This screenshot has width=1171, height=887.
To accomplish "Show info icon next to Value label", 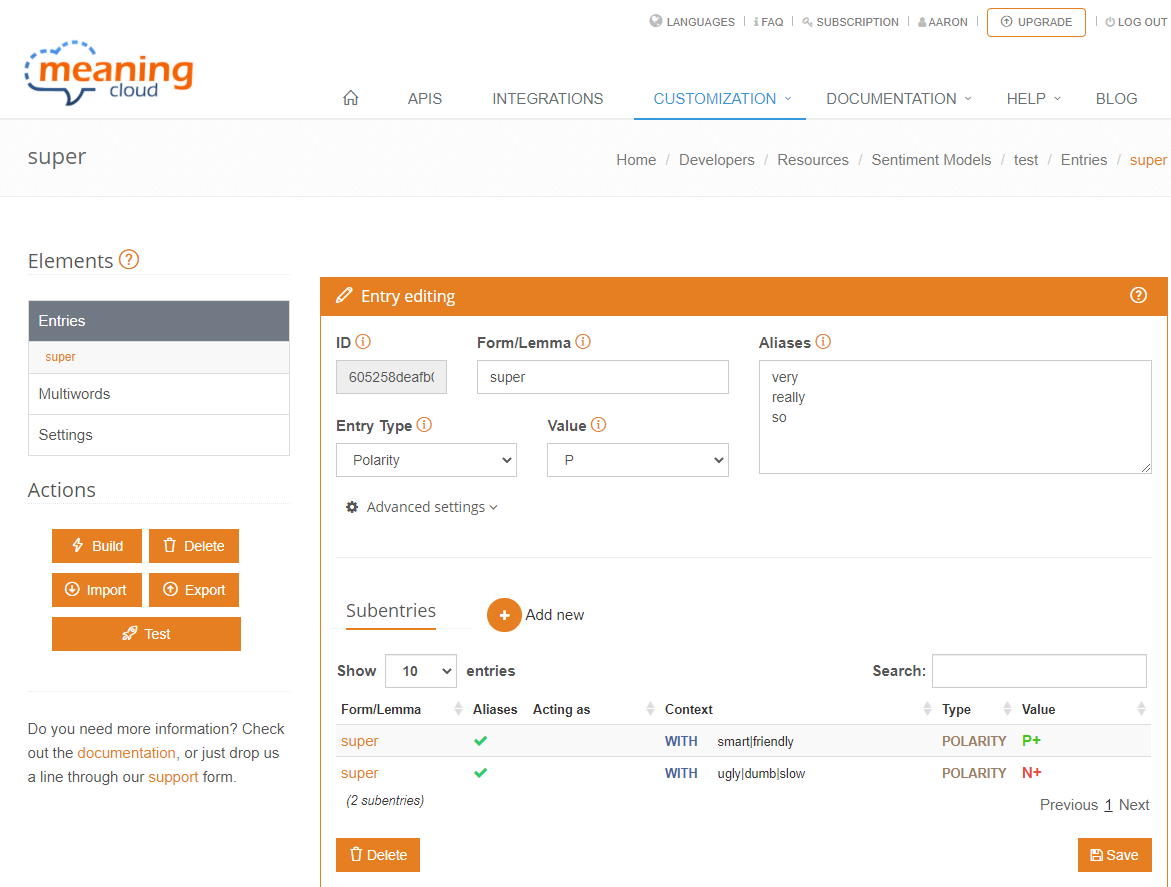I will tap(598, 425).
